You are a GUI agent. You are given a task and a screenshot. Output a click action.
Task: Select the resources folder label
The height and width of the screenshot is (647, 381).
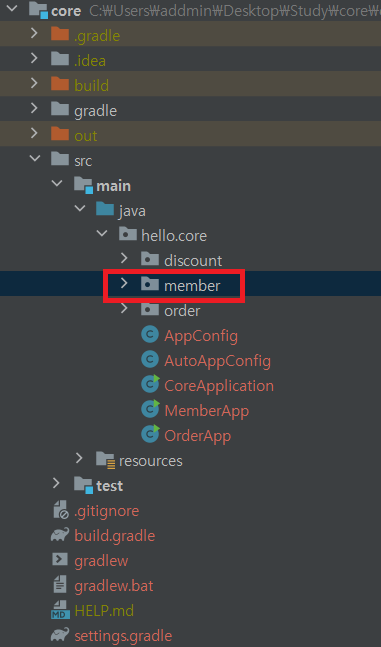click(151, 460)
